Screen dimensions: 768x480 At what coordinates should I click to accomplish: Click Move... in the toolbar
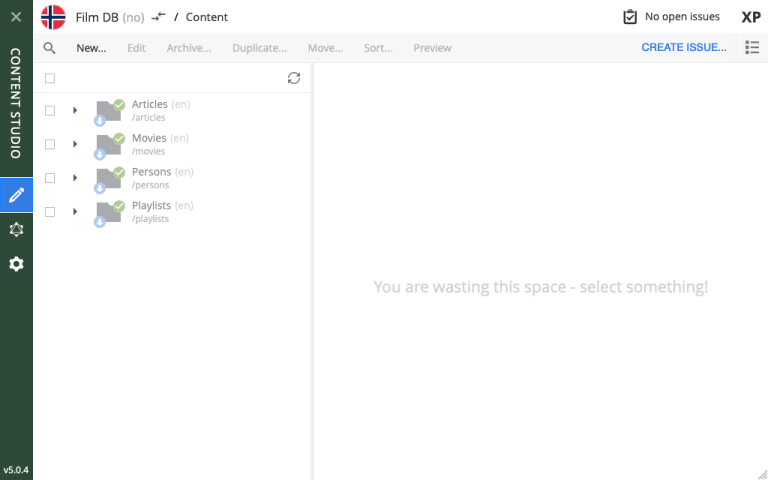point(325,48)
